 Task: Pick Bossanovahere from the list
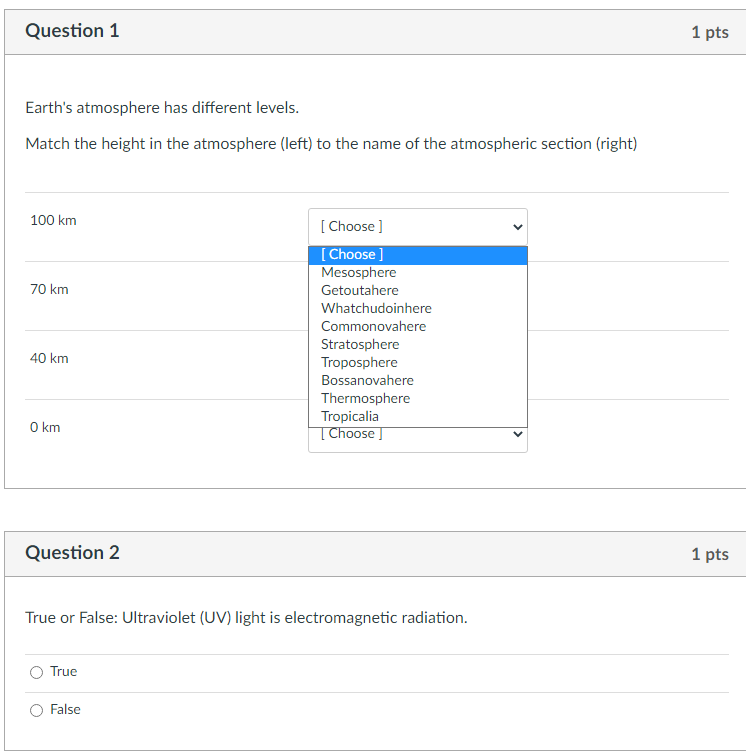pos(417,380)
